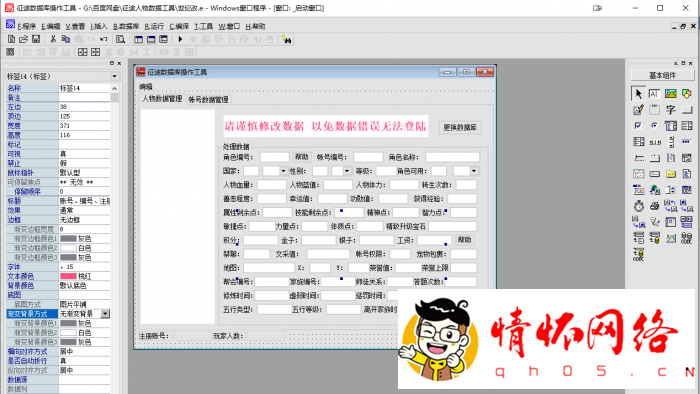Select the arrow pointer tool in component box
Viewport: 700px width, 394px height.
click(638, 93)
